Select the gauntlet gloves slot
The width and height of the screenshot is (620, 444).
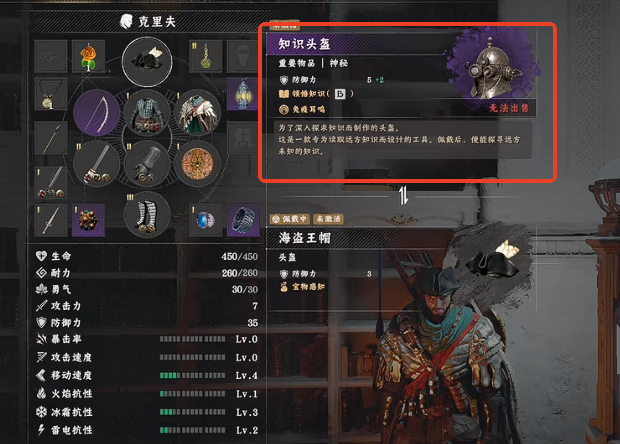147,163
